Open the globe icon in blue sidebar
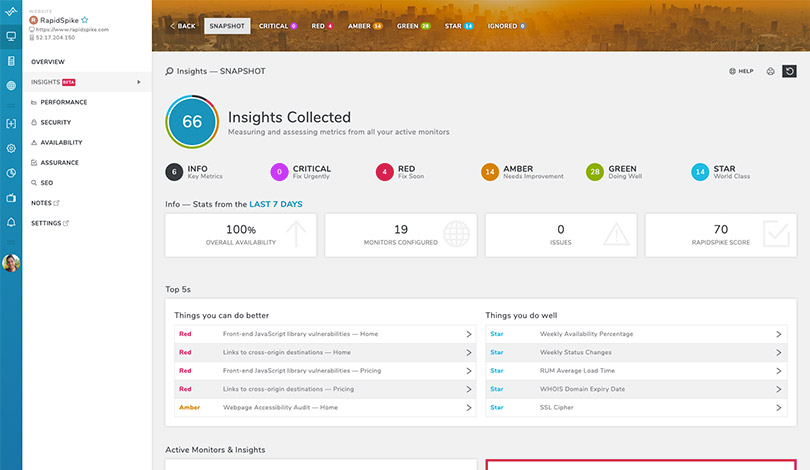 11,86
